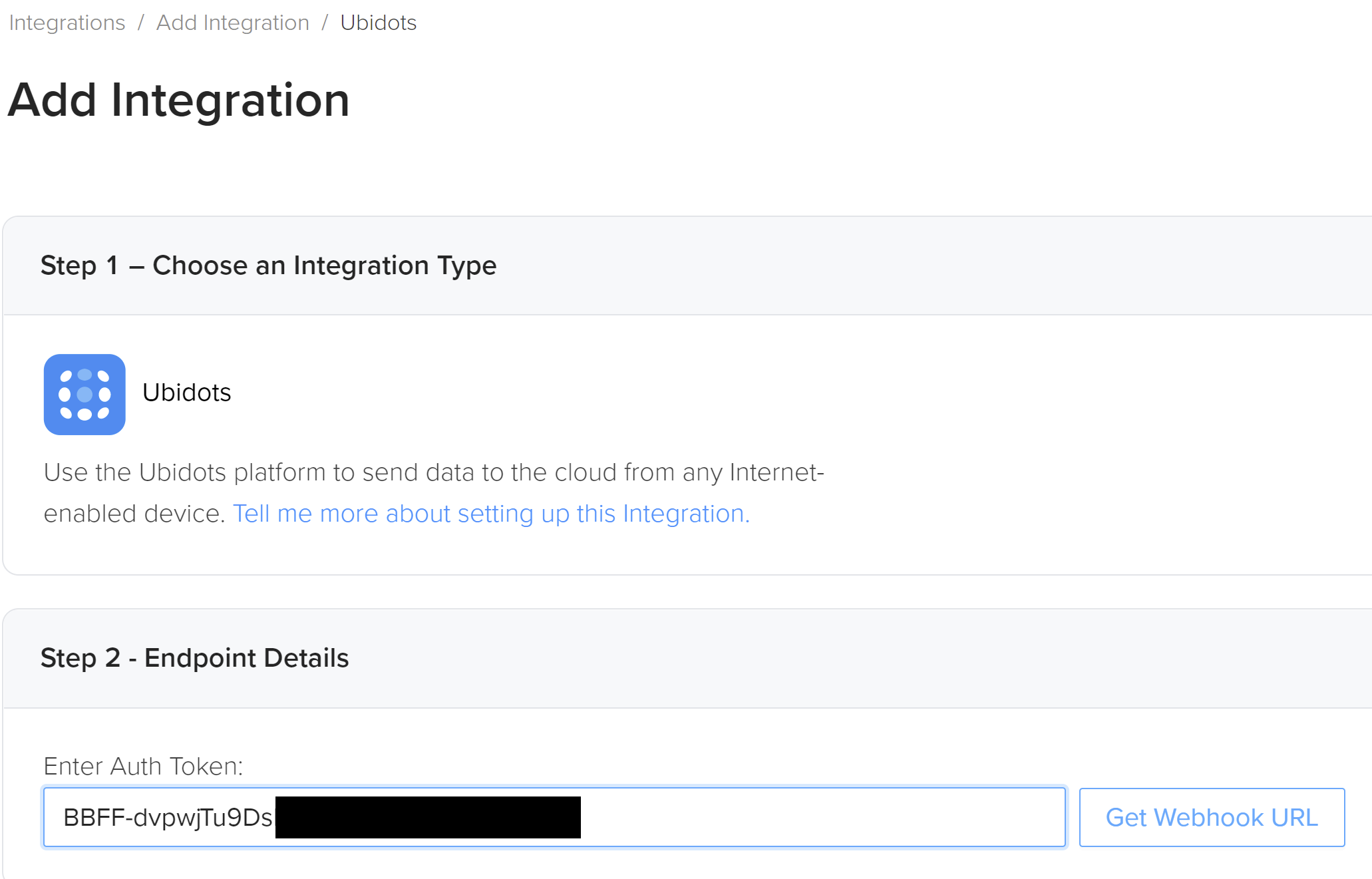1372x879 pixels.
Task: Click the slash before the Ubidots breadcrumb
Action: 325,23
